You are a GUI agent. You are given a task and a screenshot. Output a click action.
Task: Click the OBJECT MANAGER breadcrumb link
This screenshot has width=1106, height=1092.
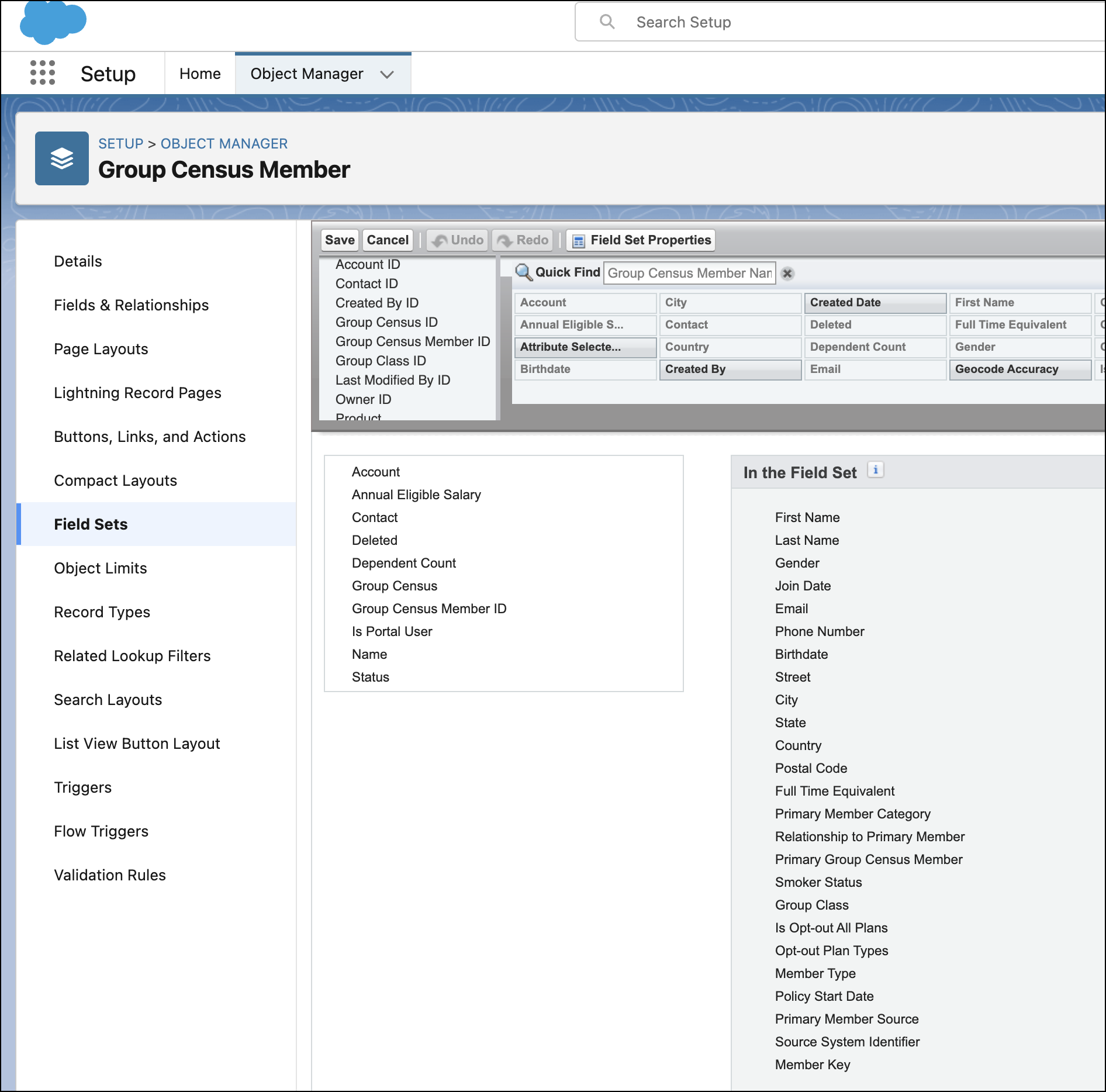(224, 144)
